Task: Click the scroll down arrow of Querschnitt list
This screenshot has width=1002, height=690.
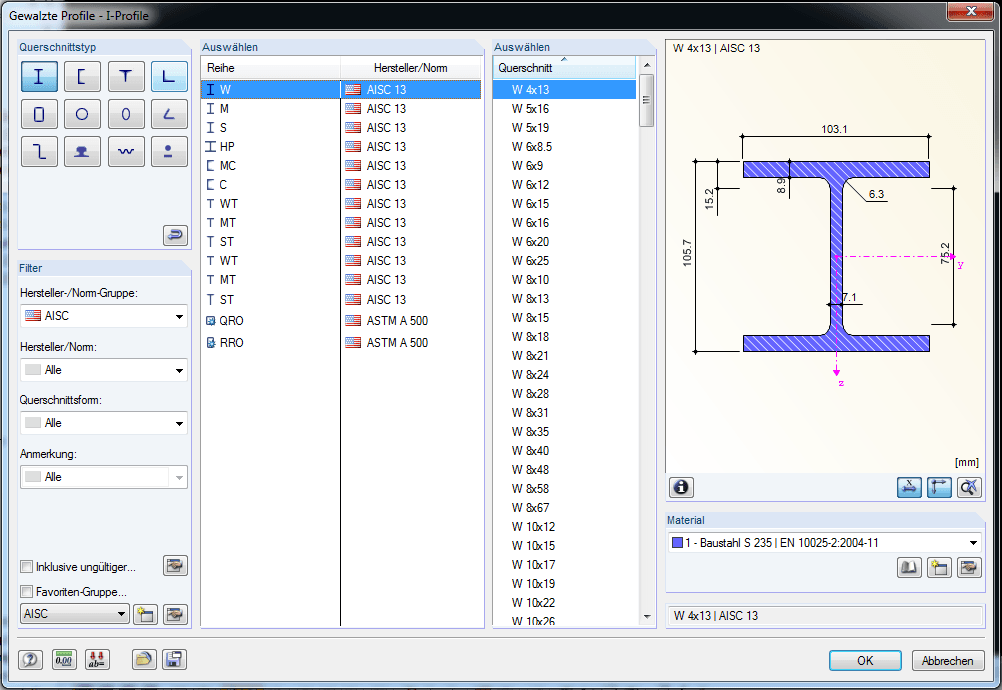Action: (x=647, y=617)
